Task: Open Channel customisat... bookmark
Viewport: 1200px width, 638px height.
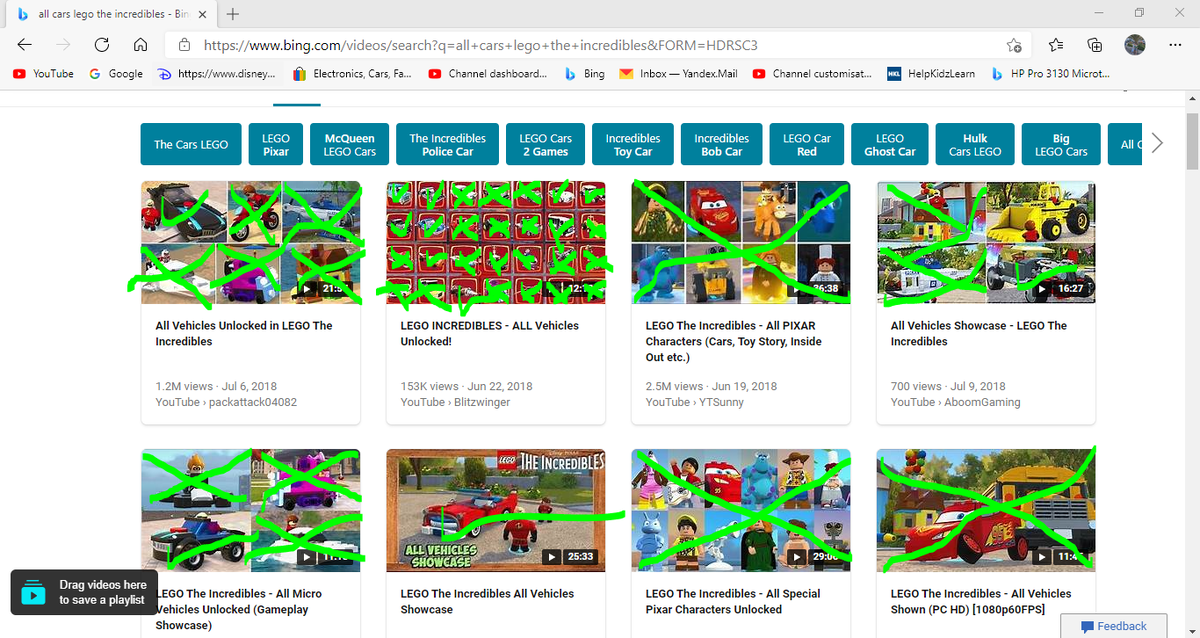Action: [811, 73]
